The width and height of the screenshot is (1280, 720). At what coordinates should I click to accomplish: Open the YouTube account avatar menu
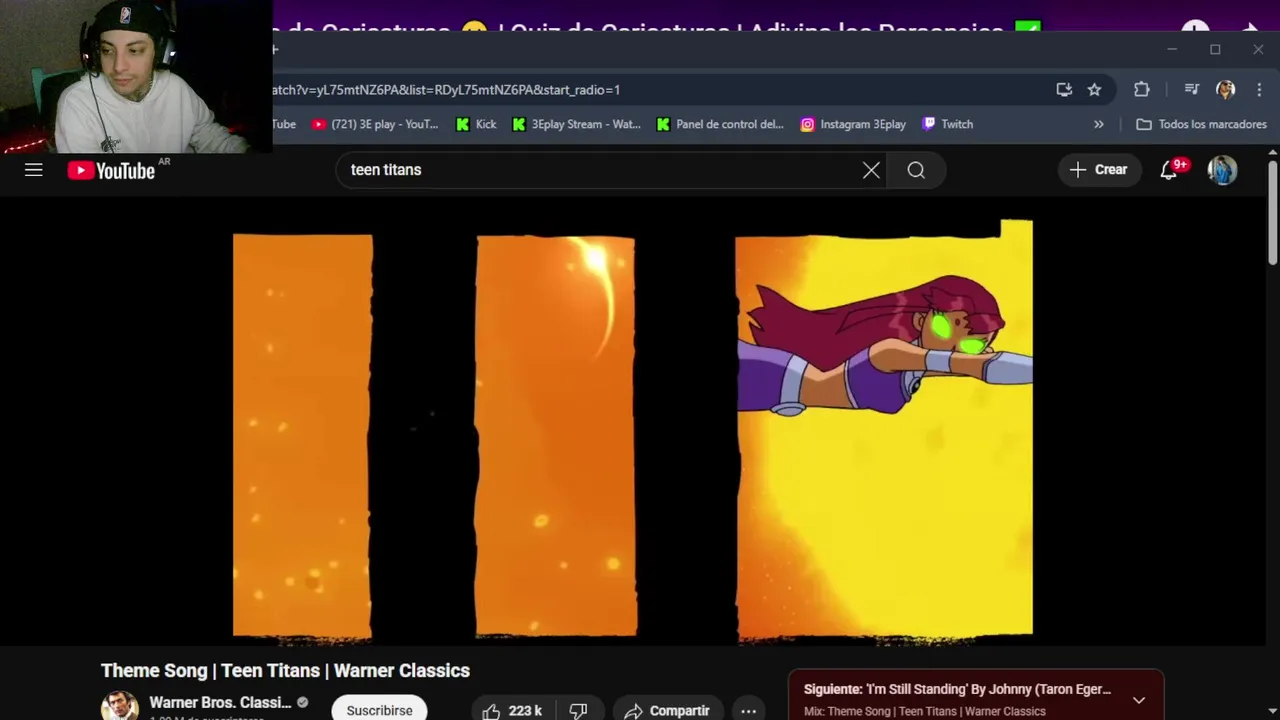1222,170
